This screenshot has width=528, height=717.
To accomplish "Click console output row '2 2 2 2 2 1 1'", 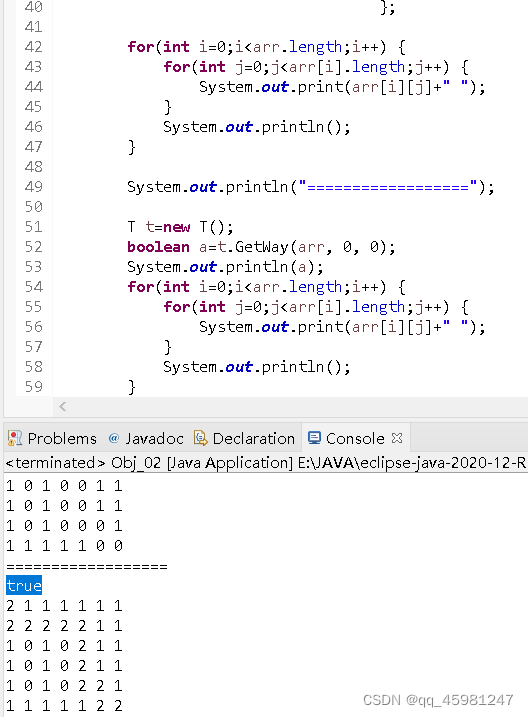I will coord(64,626).
